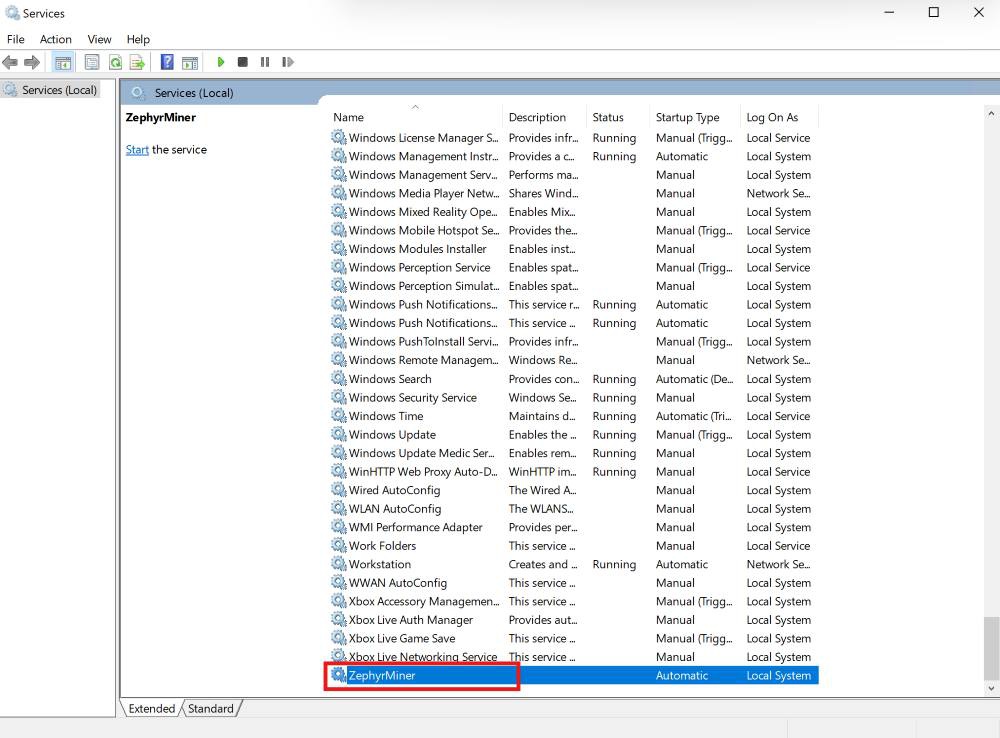
Task: Open the Help menu
Action: coord(138,39)
